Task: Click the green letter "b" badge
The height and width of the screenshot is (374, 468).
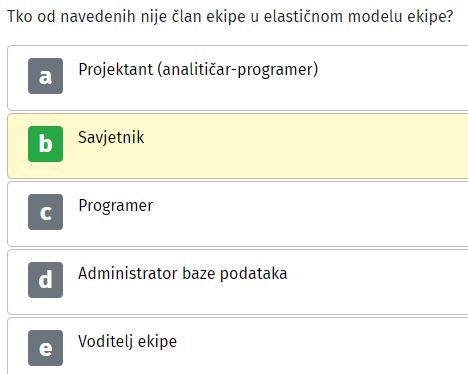Action: pos(45,144)
